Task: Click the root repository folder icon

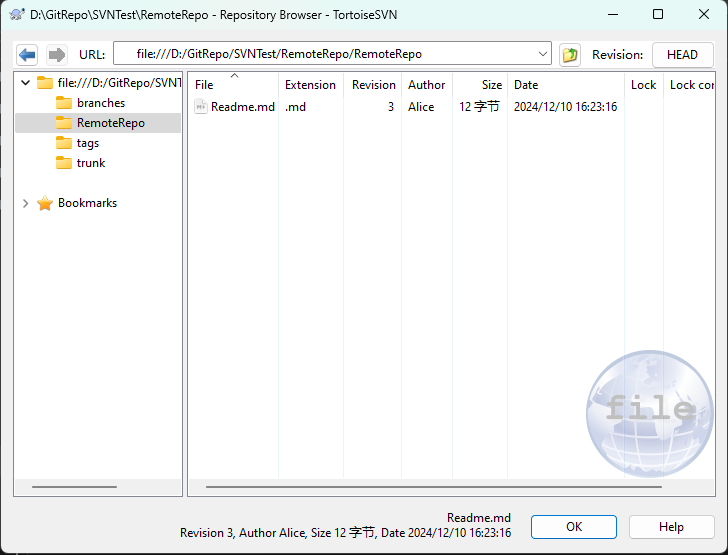Action: (x=45, y=83)
